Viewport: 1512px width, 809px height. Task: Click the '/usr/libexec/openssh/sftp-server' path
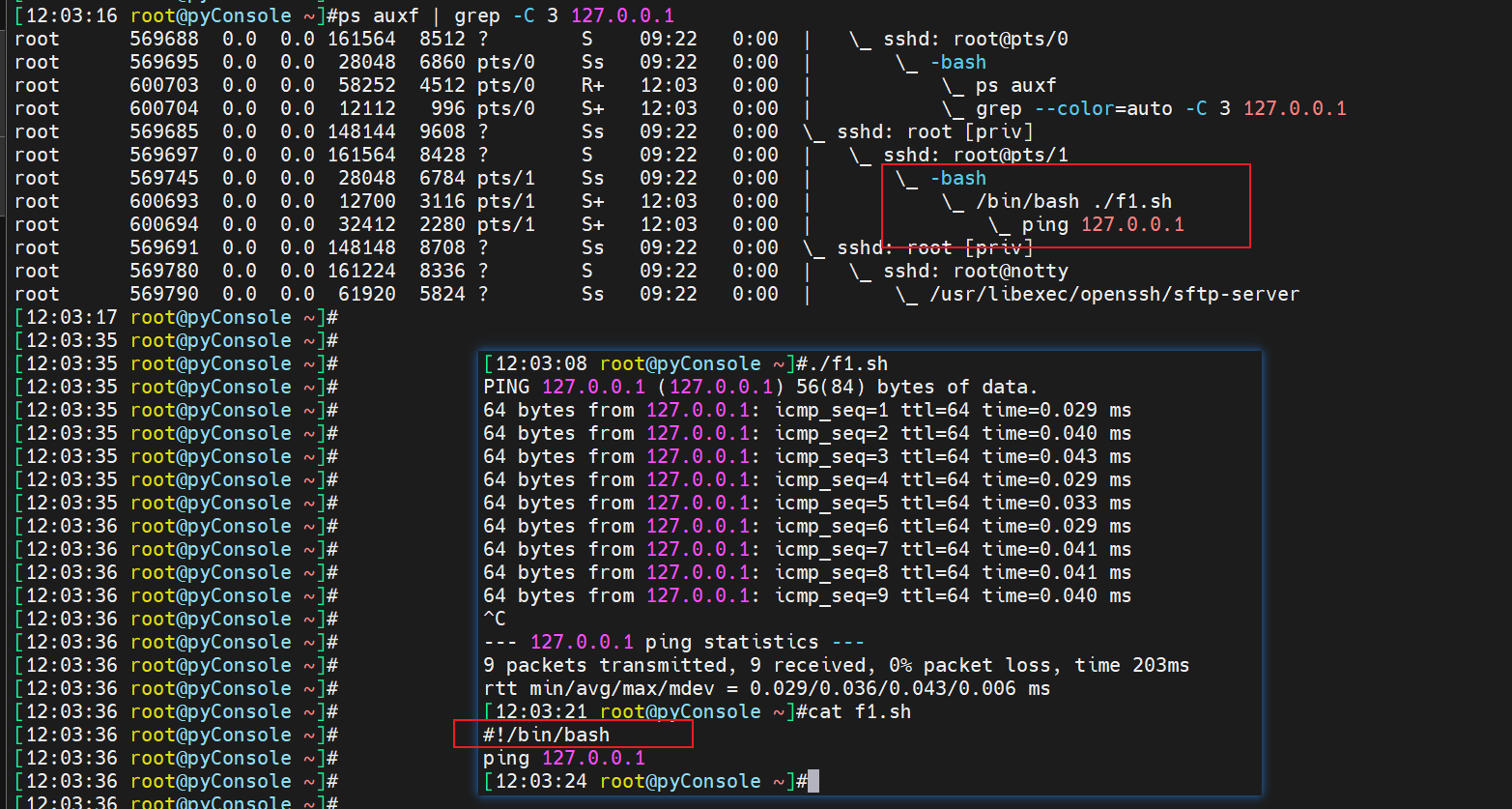[x=1115, y=294]
